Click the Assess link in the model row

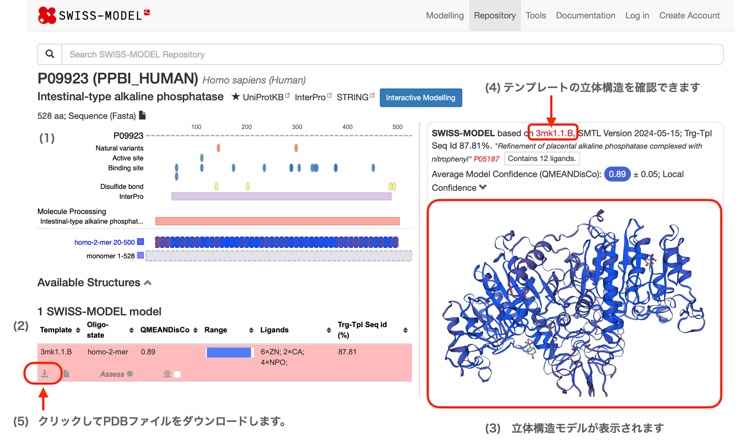point(112,374)
